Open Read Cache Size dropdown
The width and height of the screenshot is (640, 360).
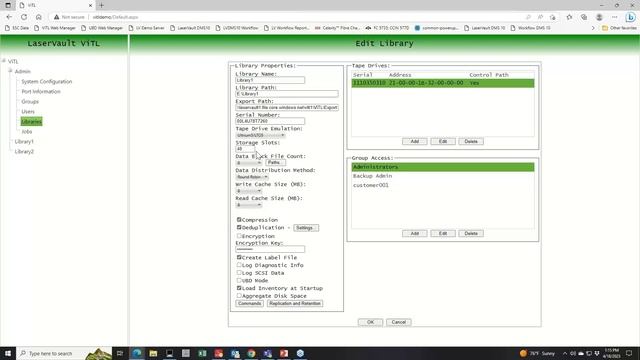click(x=249, y=205)
